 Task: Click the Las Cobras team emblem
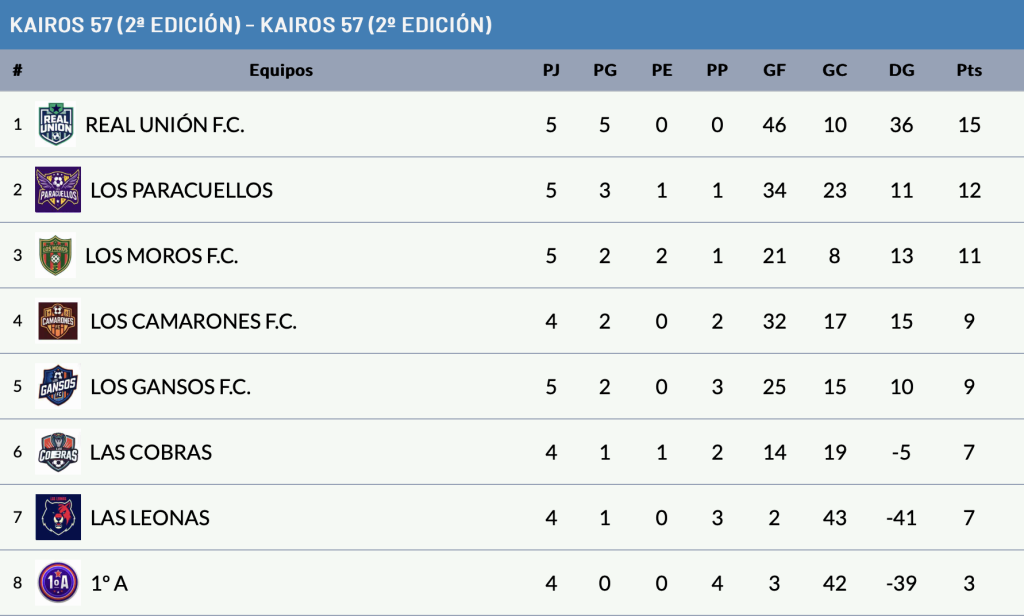[58, 452]
